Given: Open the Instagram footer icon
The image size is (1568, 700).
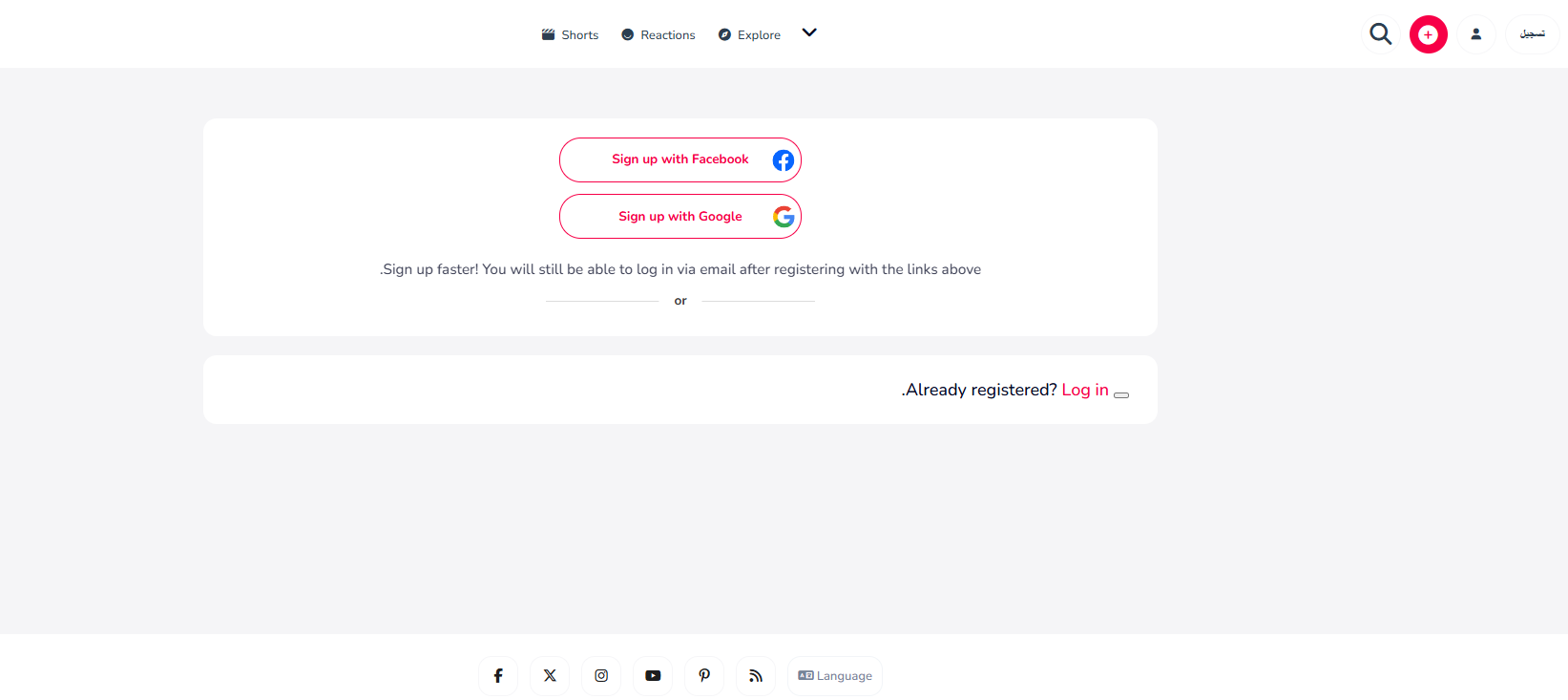Looking at the screenshot, I should tap(601, 675).
